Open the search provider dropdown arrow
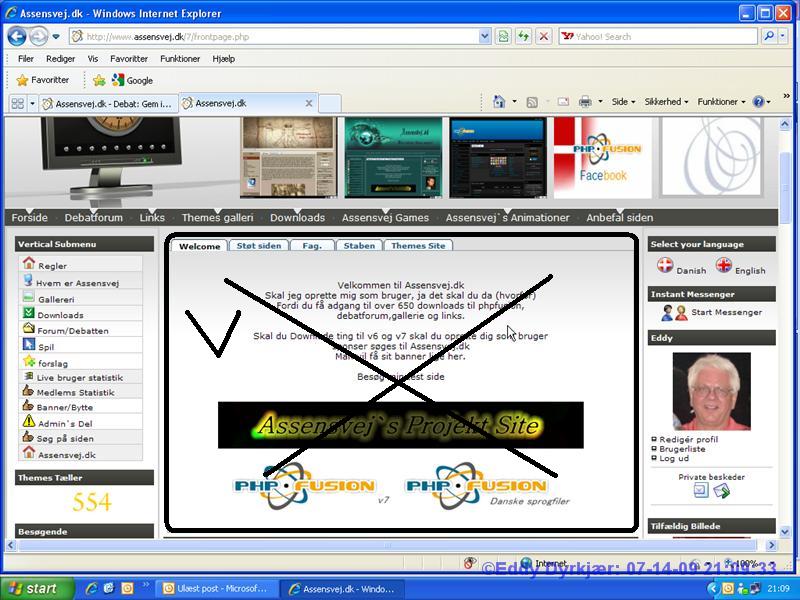 click(783, 36)
